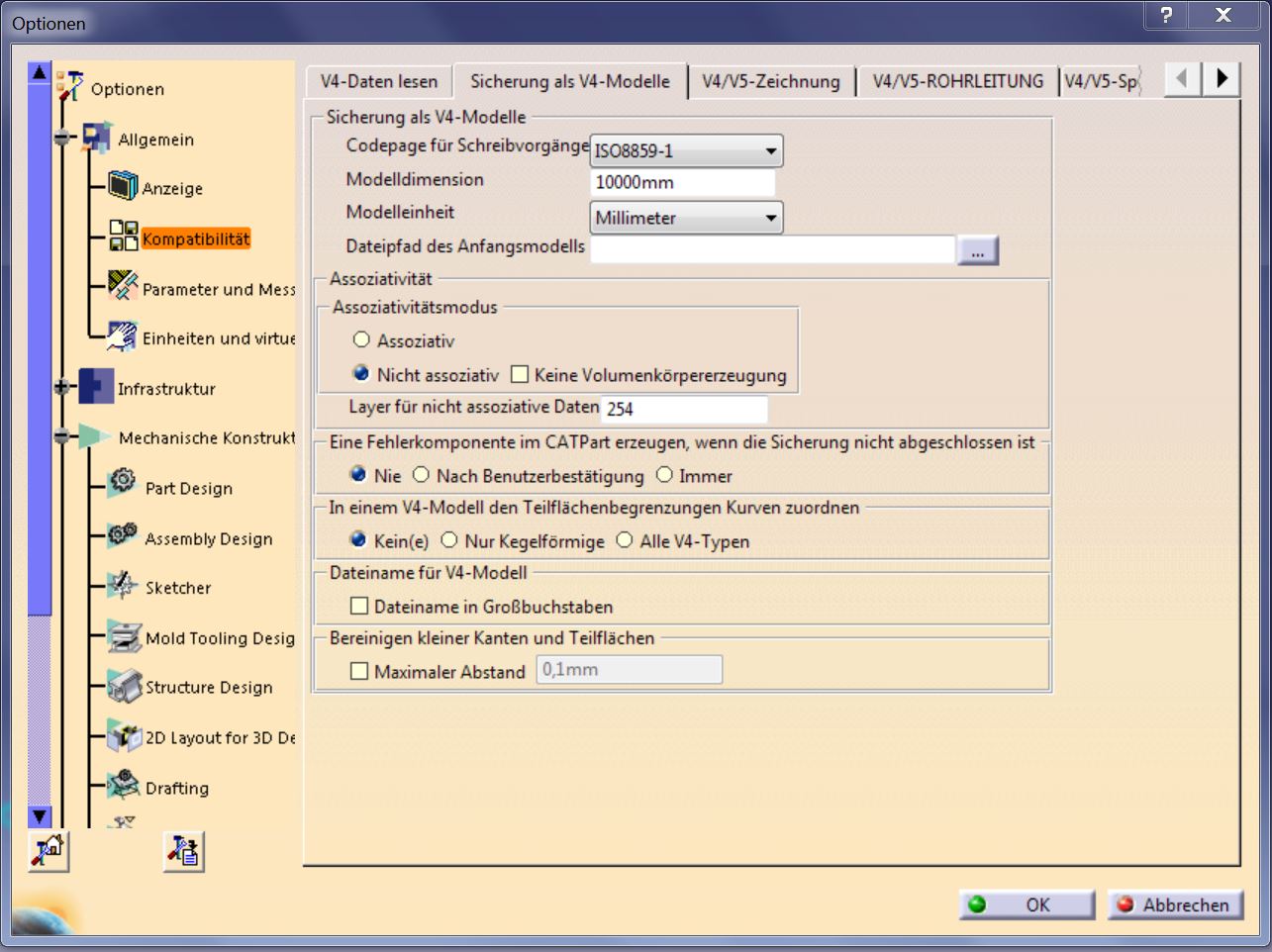Select Sketcher in the options tree
This screenshot has height=952, width=1272.
[x=178, y=588]
